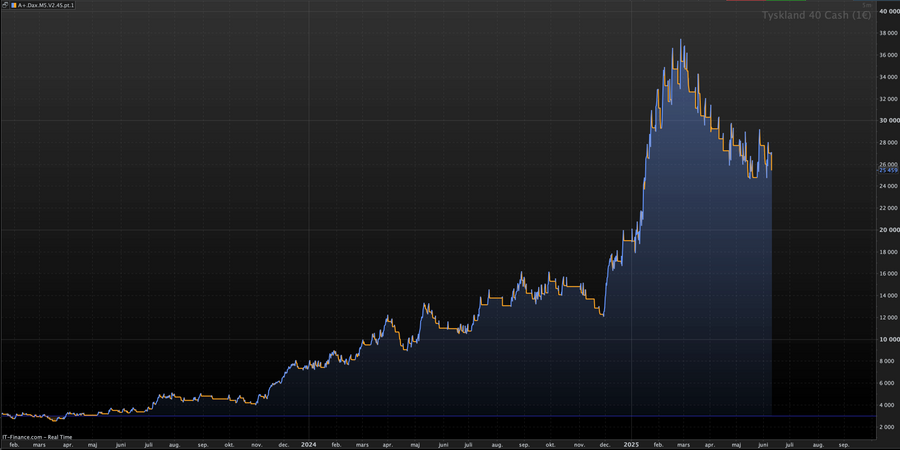
Task: Click the red bar segment at top edge
Action: coord(746,1)
